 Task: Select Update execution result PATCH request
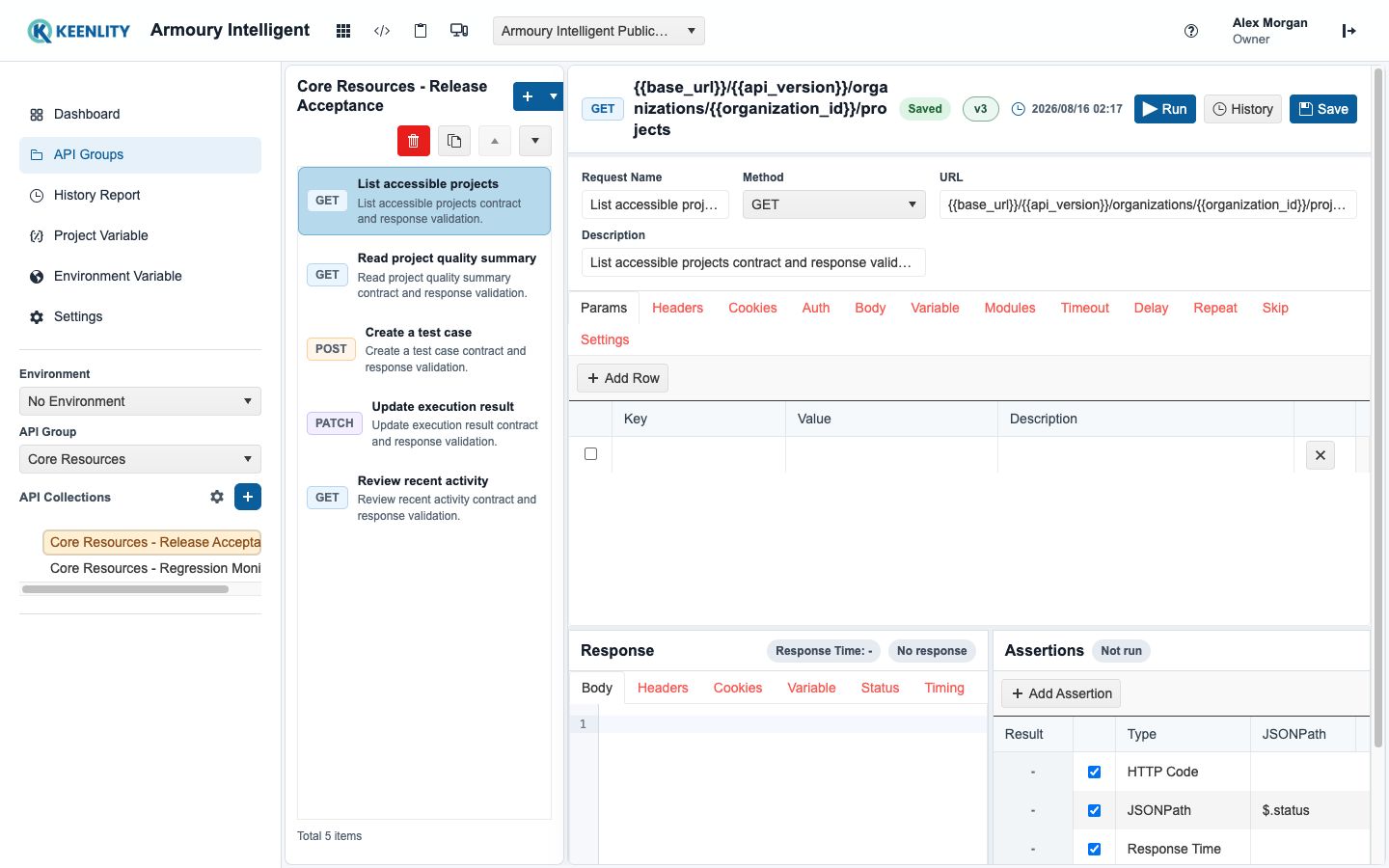[x=424, y=423]
